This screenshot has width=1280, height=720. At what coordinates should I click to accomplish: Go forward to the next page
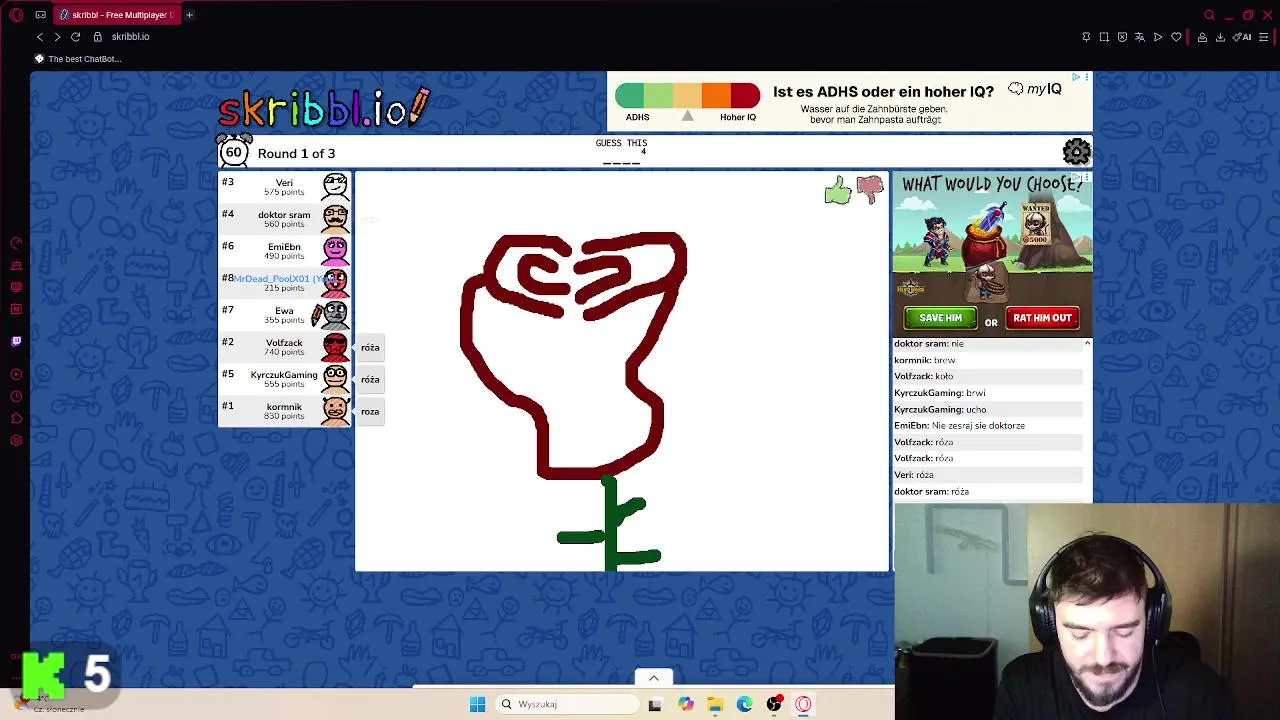(57, 37)
